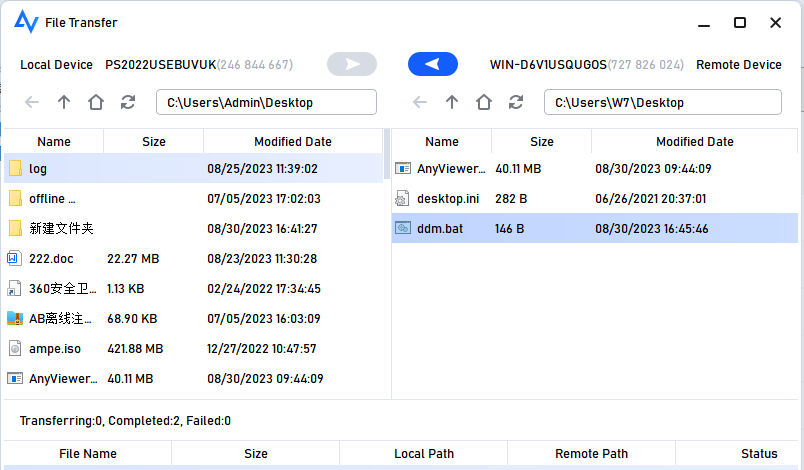Open remote device home folder
804x470 pixels.
484,102
